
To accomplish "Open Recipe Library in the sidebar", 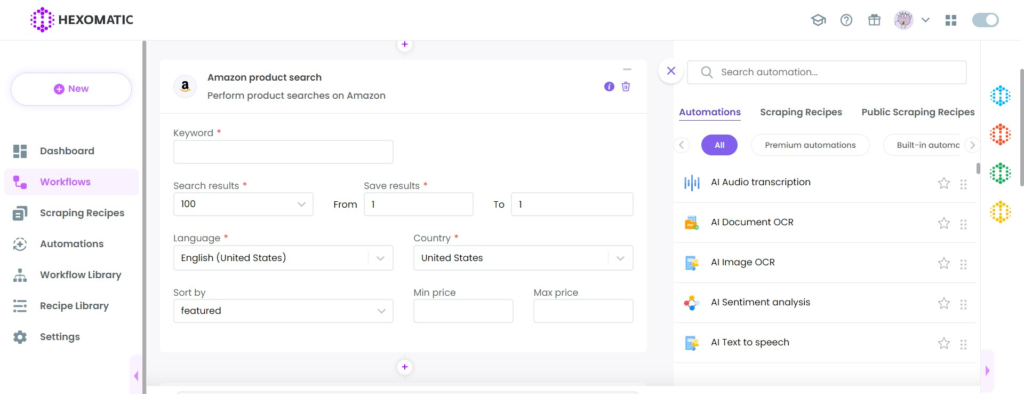I will tap(71, 306).
